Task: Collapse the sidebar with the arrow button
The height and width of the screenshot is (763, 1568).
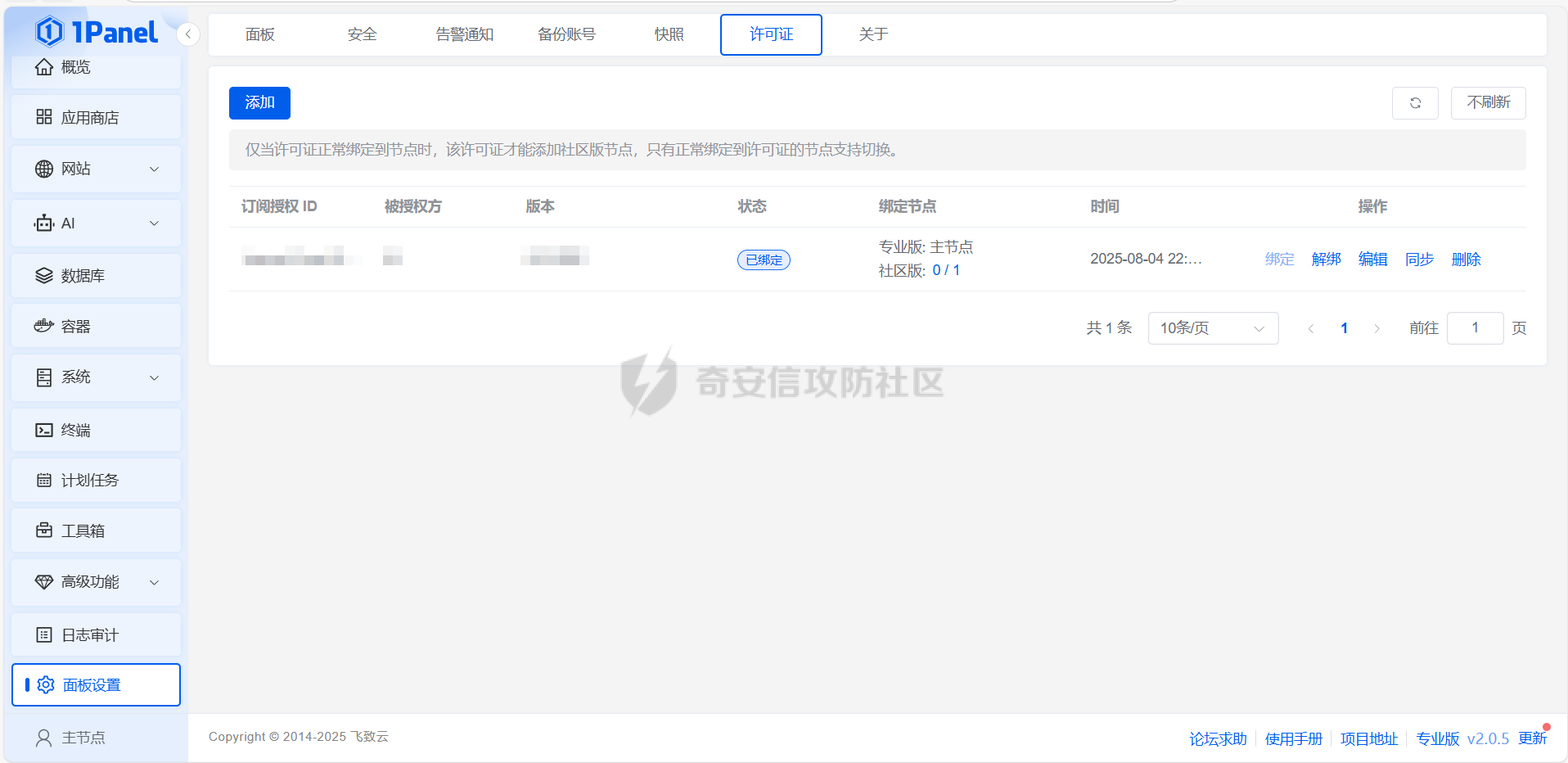Action: (x=188, y=34)
